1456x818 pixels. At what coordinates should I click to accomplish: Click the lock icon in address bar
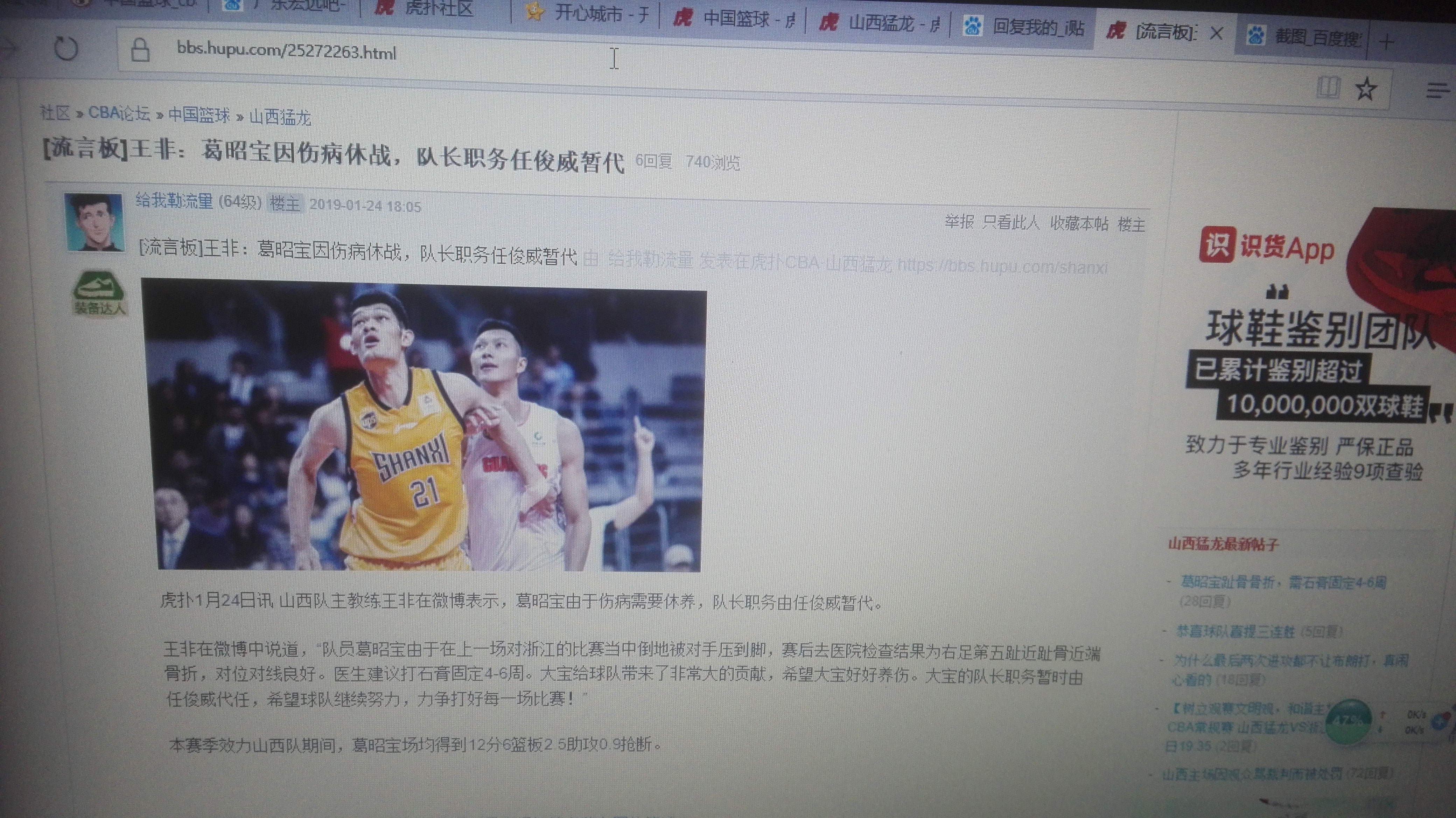(140, 51)
